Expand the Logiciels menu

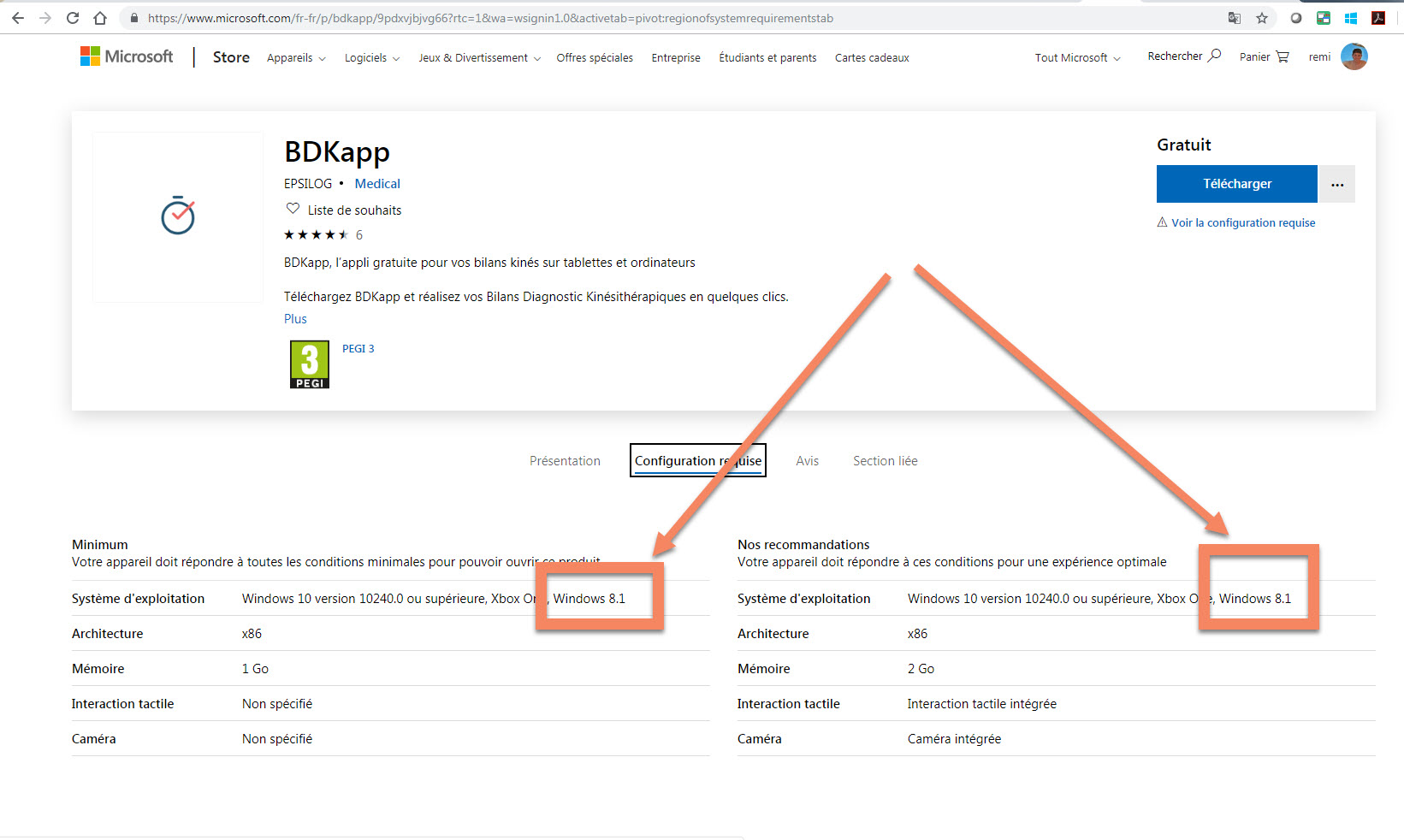click(x=372, y=57)
